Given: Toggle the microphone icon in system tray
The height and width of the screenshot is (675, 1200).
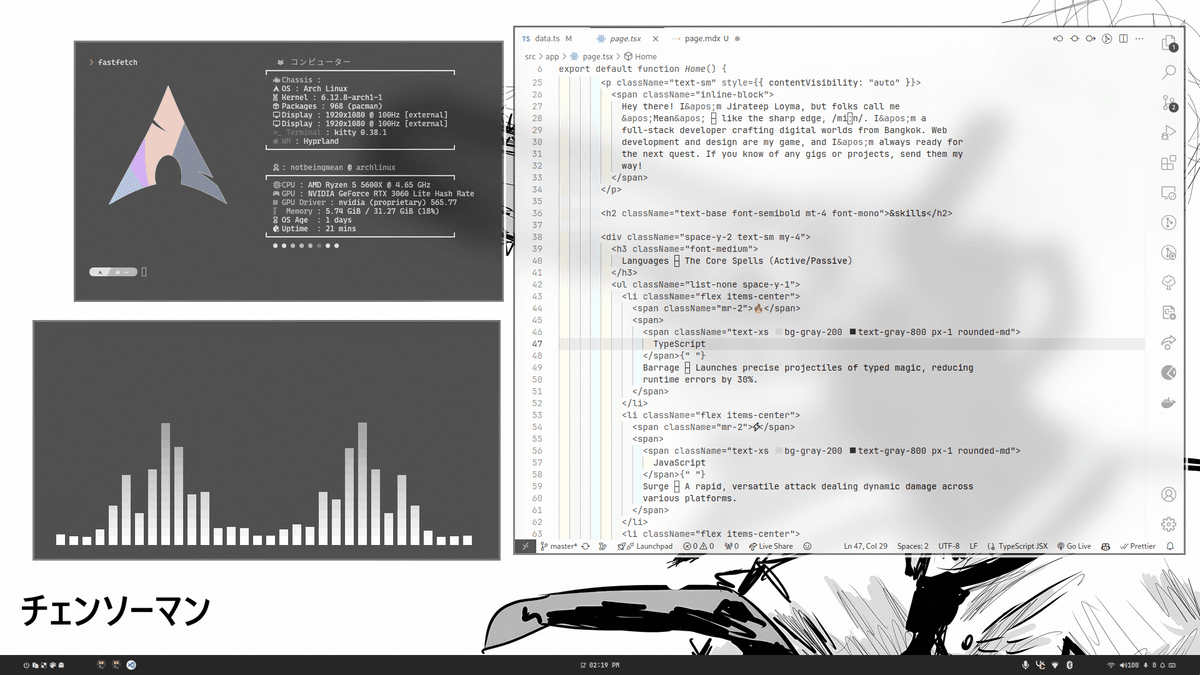Looking at the screenshot, I should (1025, 663).
